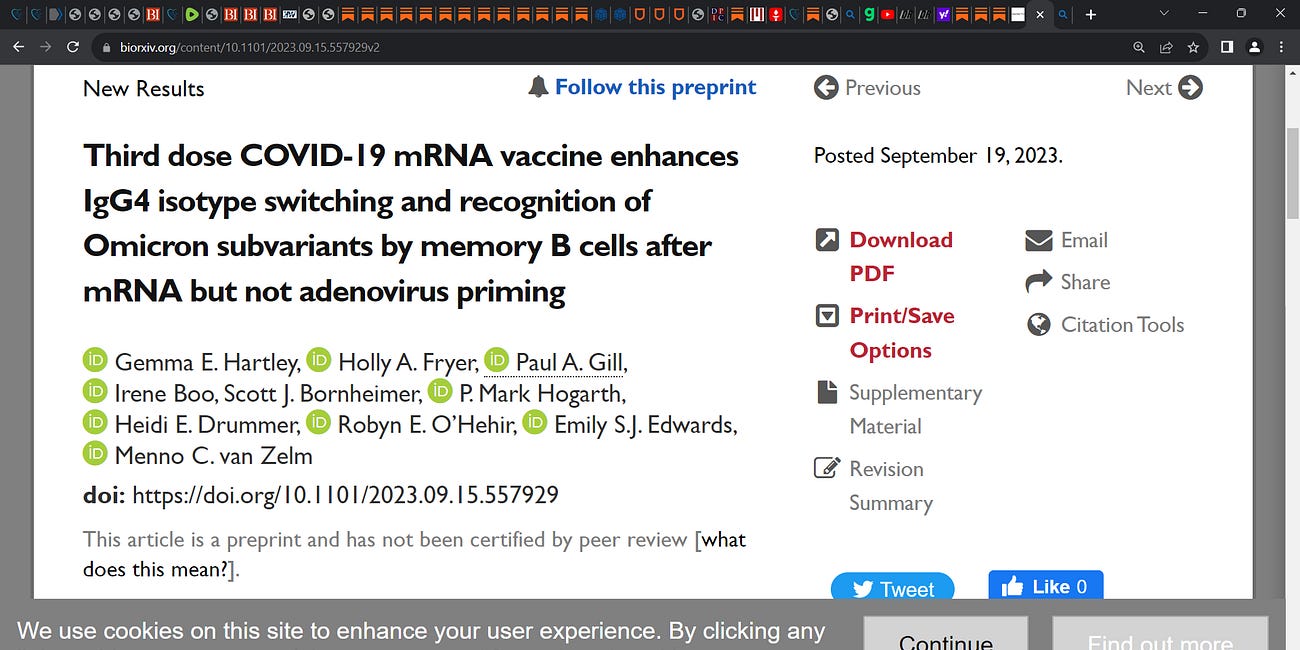This screenshot has height=650, width=1300.
Task: Navigate to the Next preprint arrow
Action: click(x=1191, y=87)
